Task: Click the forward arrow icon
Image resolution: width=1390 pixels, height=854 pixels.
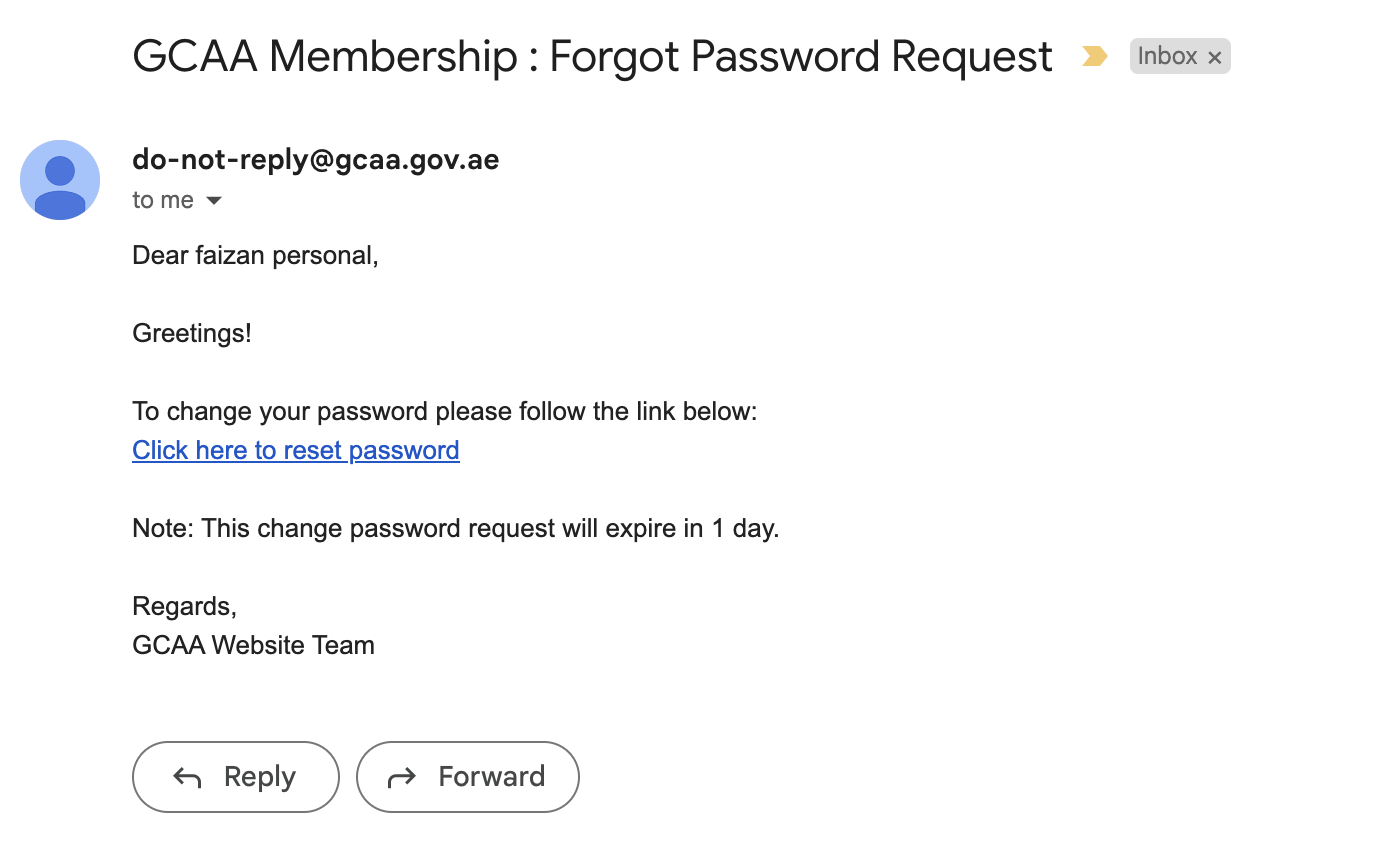Action: point(401,777)
